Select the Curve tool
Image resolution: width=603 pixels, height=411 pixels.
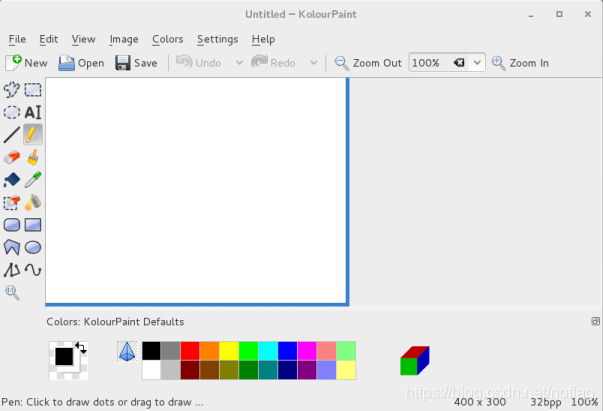pos(33,270)
